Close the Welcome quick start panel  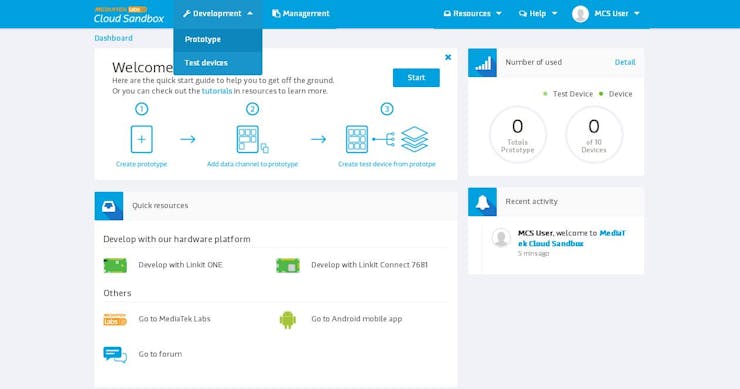tap(448, 57)
